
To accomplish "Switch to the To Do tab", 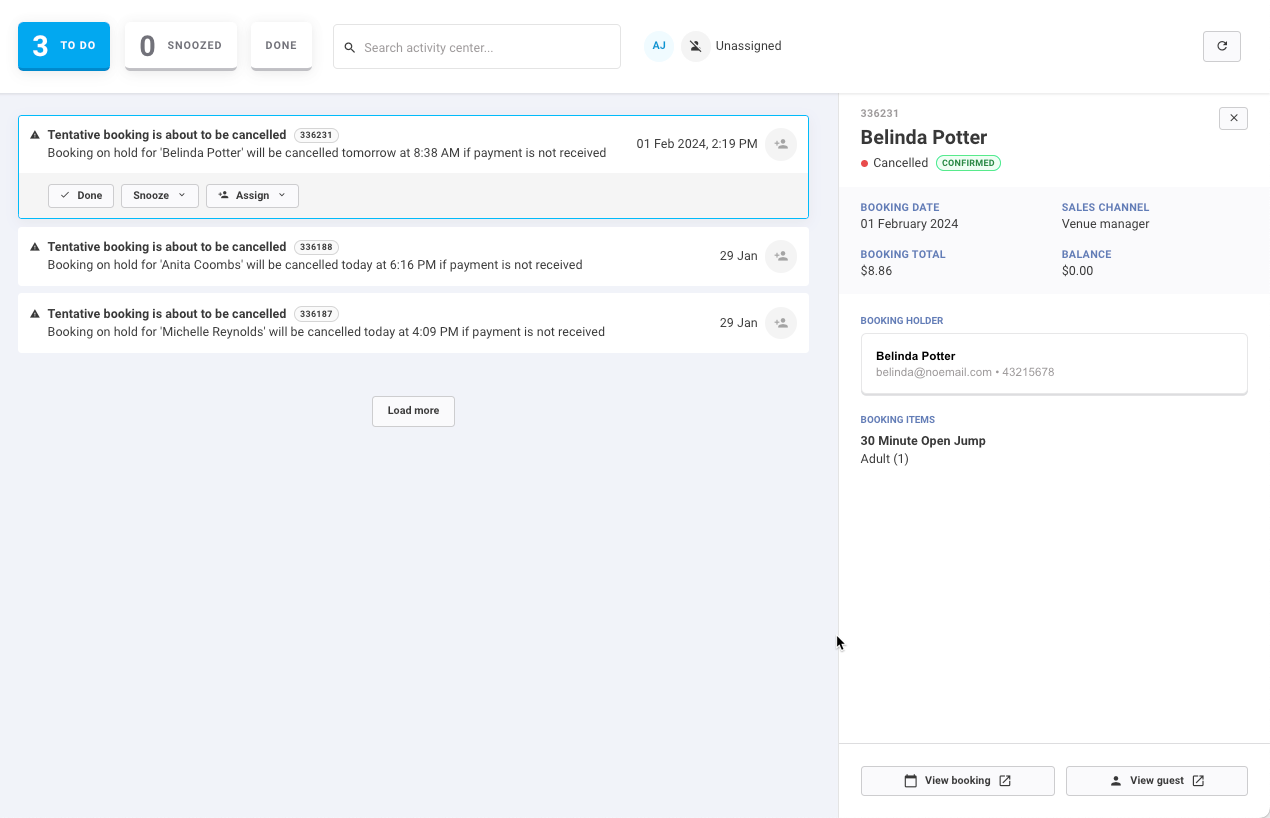I will point(64,46).
